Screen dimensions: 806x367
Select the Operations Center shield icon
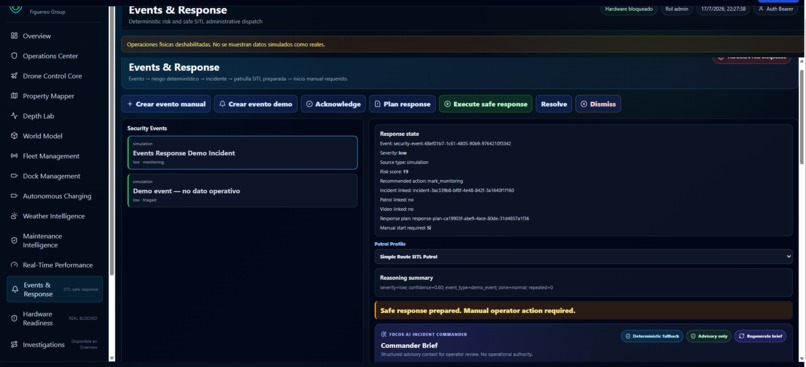[x=14, y=56]
